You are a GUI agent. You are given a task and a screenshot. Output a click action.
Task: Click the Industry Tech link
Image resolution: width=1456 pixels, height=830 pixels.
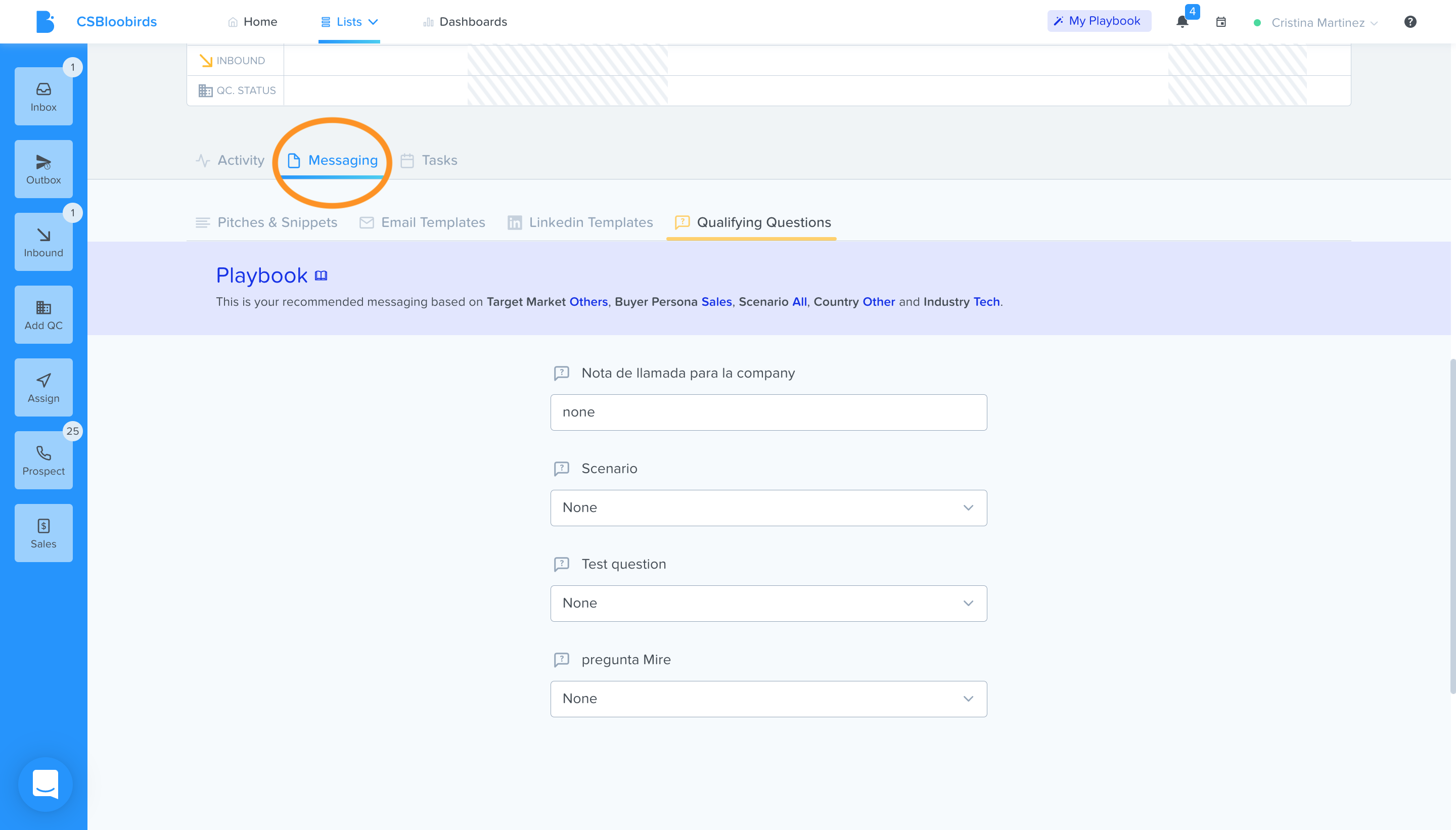tap(986, 302)
